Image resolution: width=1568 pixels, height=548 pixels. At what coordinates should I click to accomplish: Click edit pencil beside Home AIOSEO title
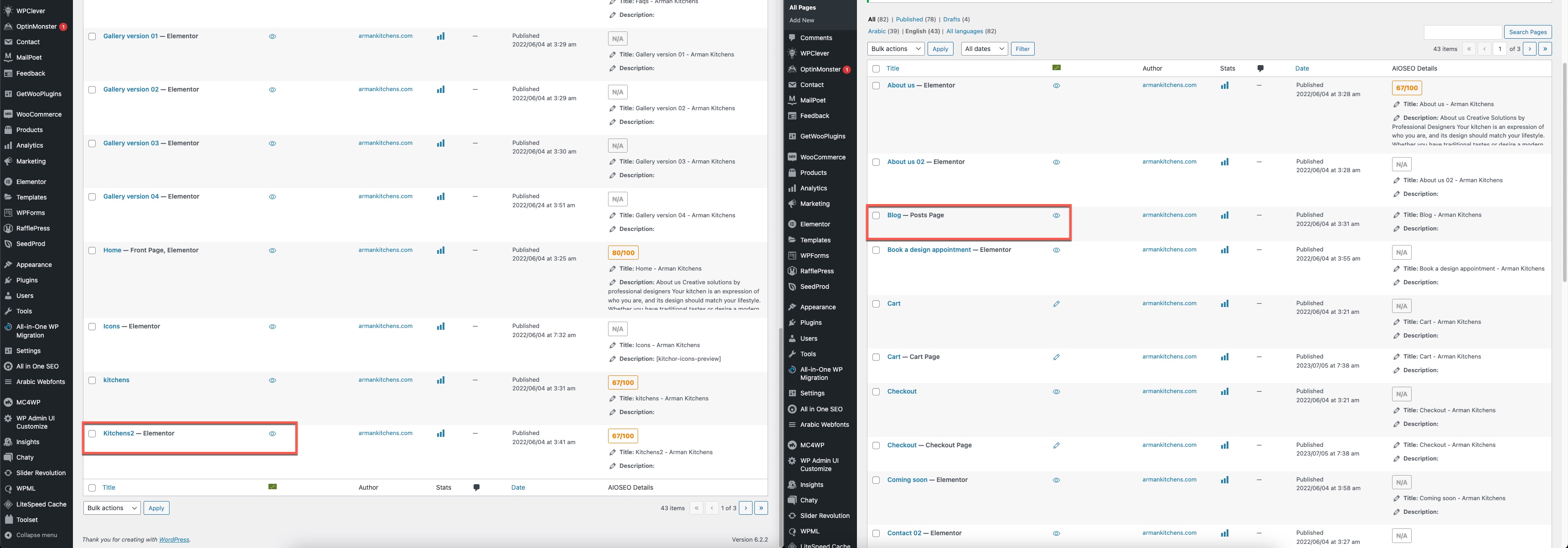612,269
